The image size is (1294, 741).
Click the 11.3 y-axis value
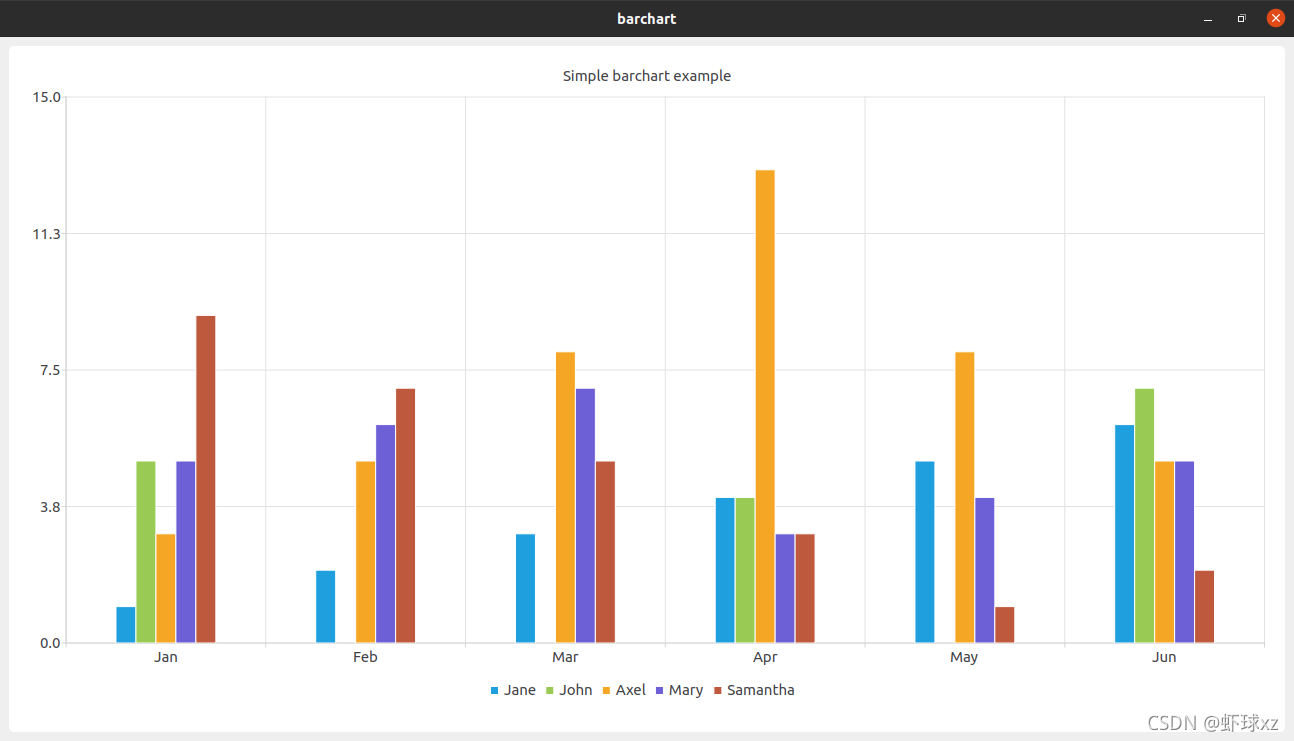[x=47, y=234]
